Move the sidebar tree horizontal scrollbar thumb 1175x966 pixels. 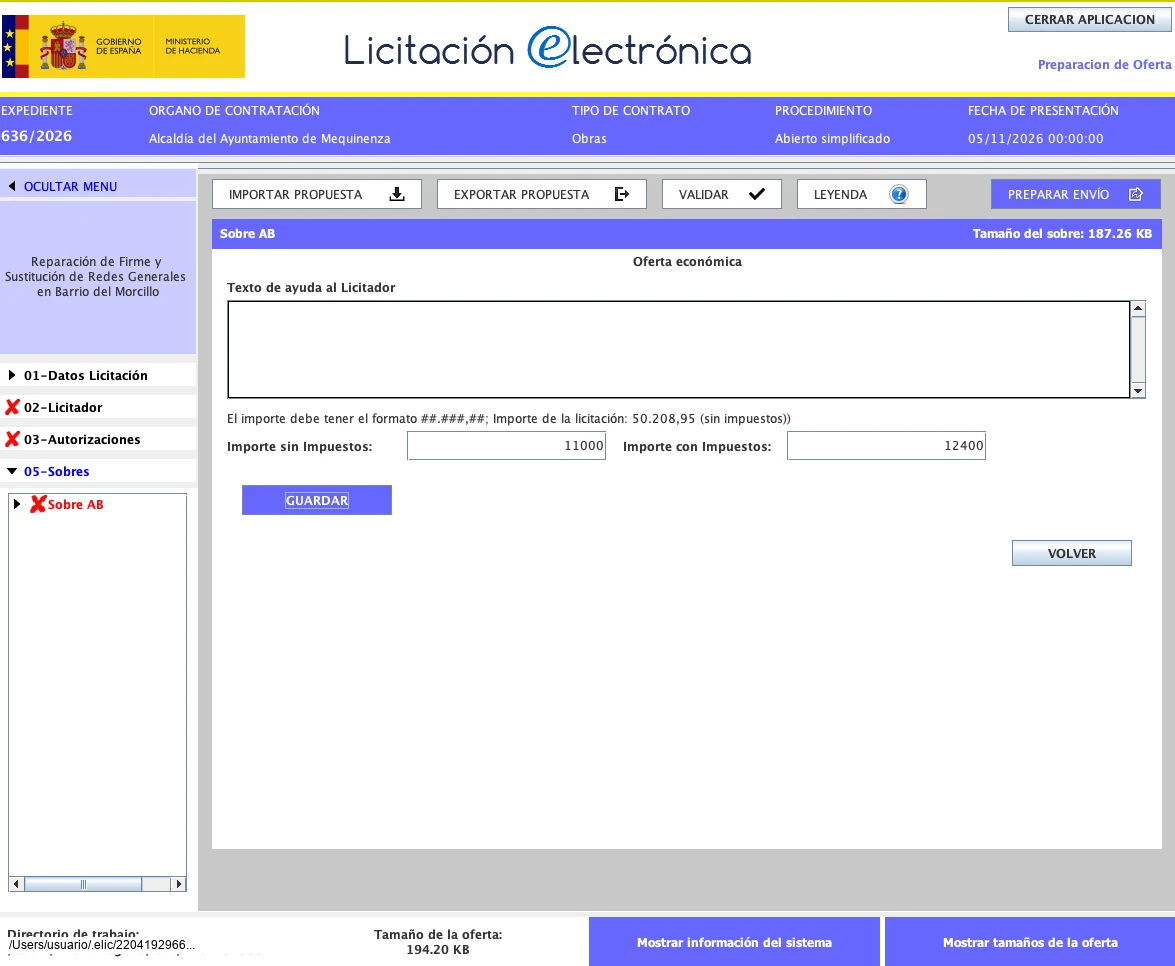click(x=83, y=884)
